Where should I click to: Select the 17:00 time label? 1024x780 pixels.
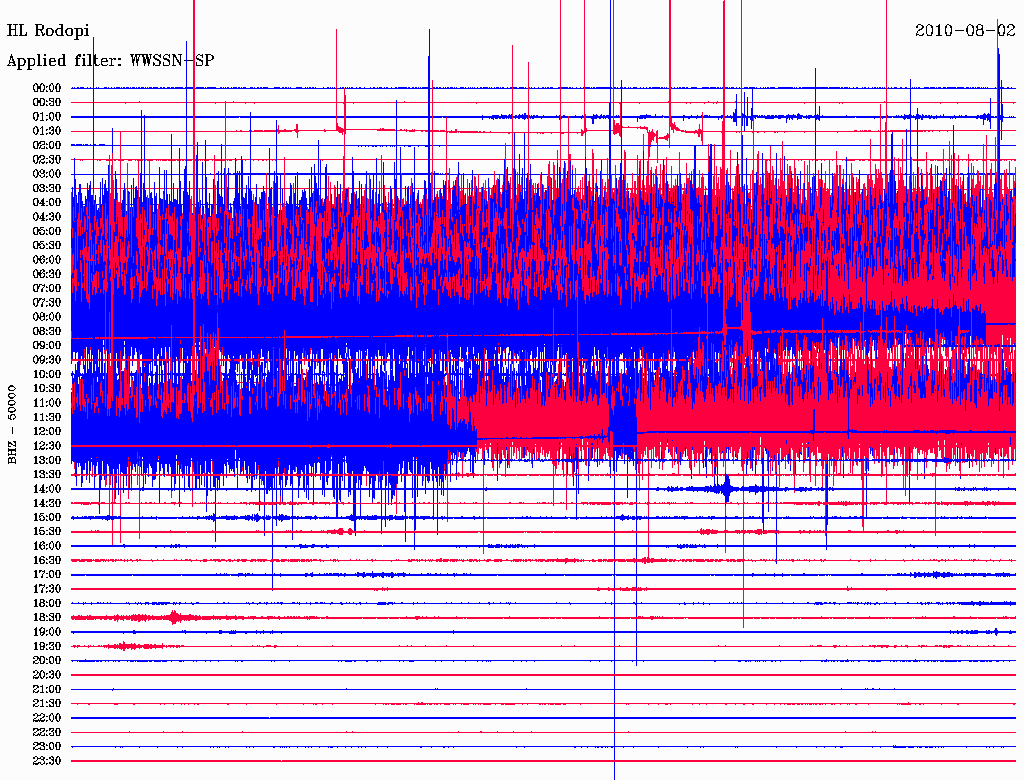click(47, 575)
